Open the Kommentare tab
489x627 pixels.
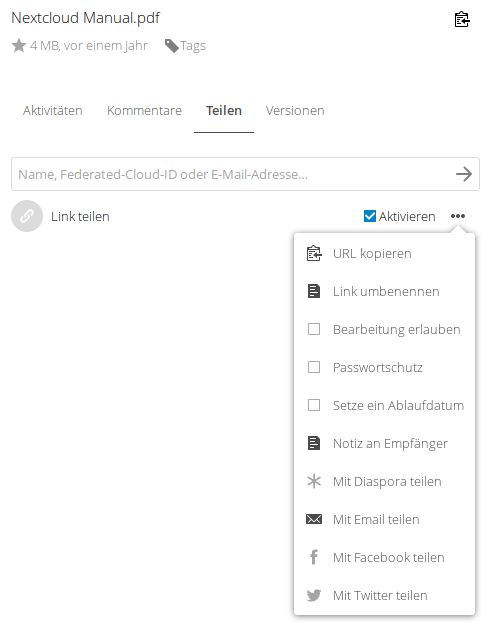(144, 111)
